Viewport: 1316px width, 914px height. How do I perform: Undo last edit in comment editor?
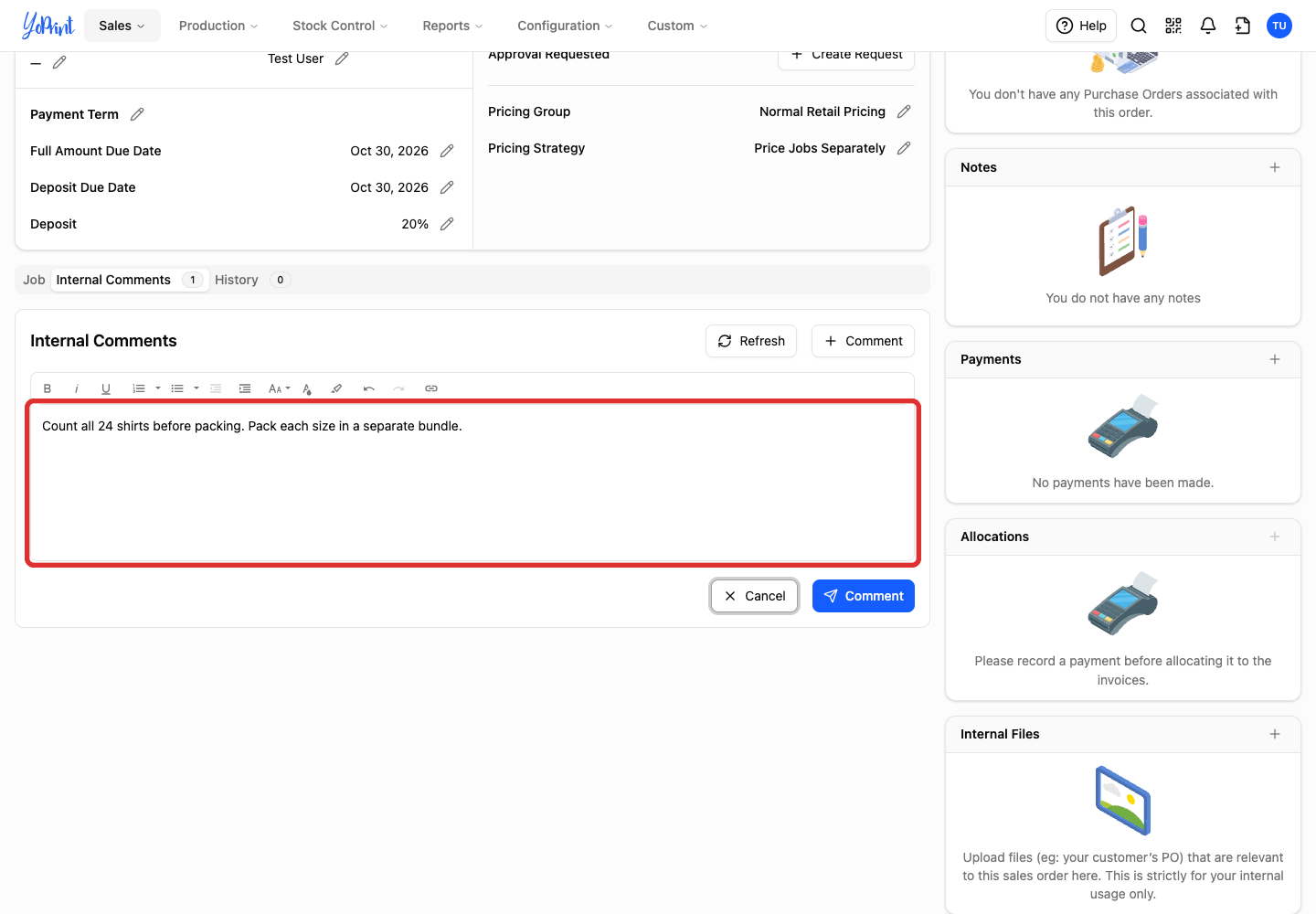[369, 388]
